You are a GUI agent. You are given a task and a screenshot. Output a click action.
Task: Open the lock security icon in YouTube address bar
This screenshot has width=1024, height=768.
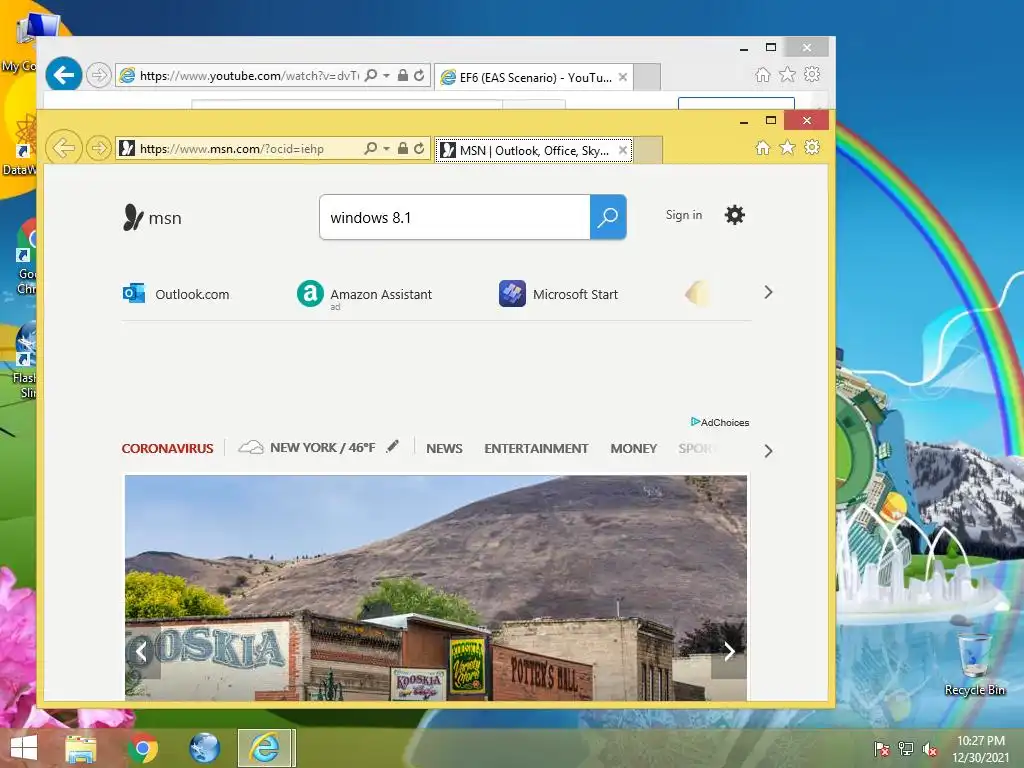coord(403,76)
